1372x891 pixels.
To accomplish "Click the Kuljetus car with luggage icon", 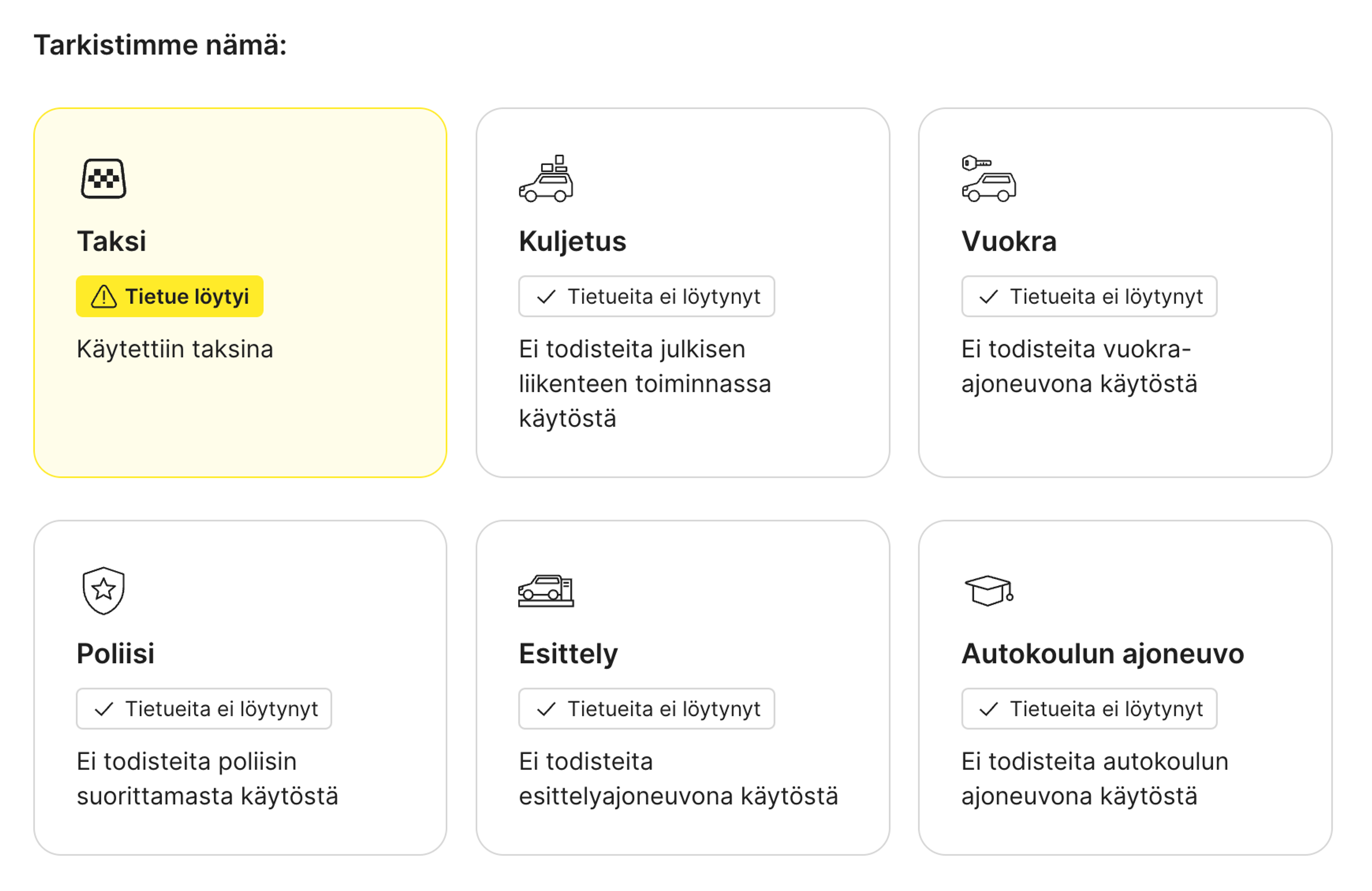I will (546, 179).
